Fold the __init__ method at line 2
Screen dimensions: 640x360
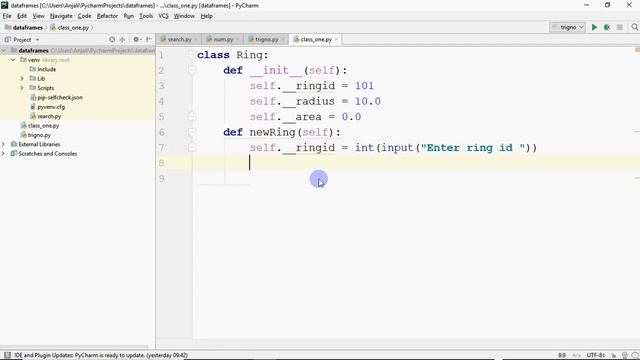[192, 71]
